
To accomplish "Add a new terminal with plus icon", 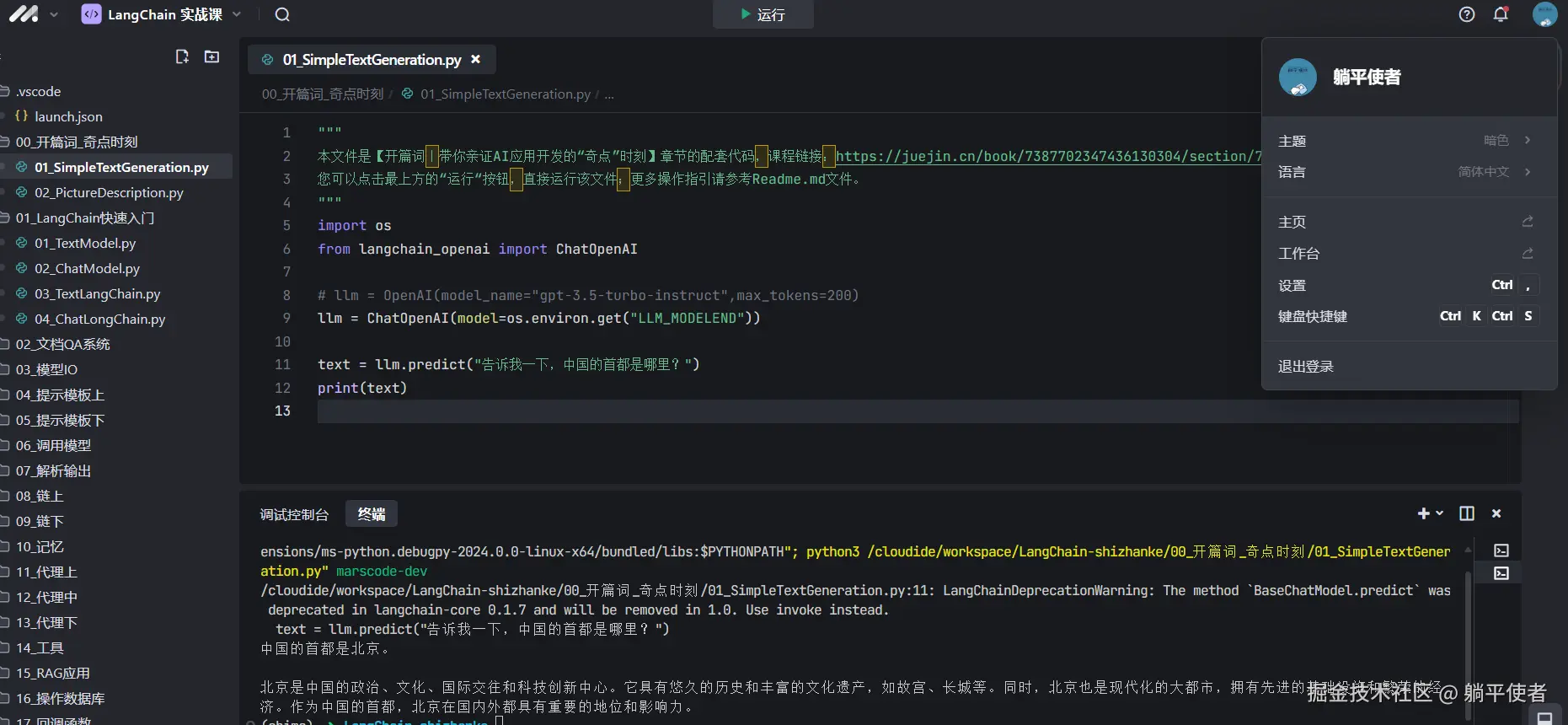I will click(1424, 513).
